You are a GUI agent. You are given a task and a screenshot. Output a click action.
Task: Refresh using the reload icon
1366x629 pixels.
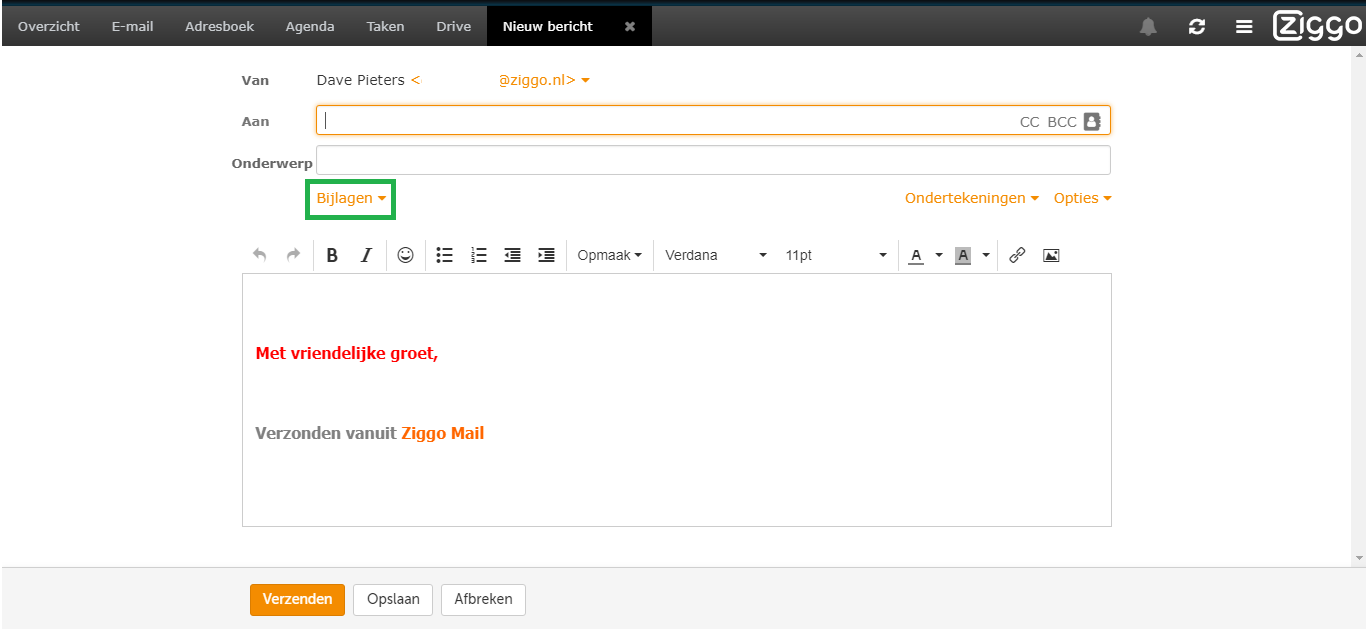1196,27
